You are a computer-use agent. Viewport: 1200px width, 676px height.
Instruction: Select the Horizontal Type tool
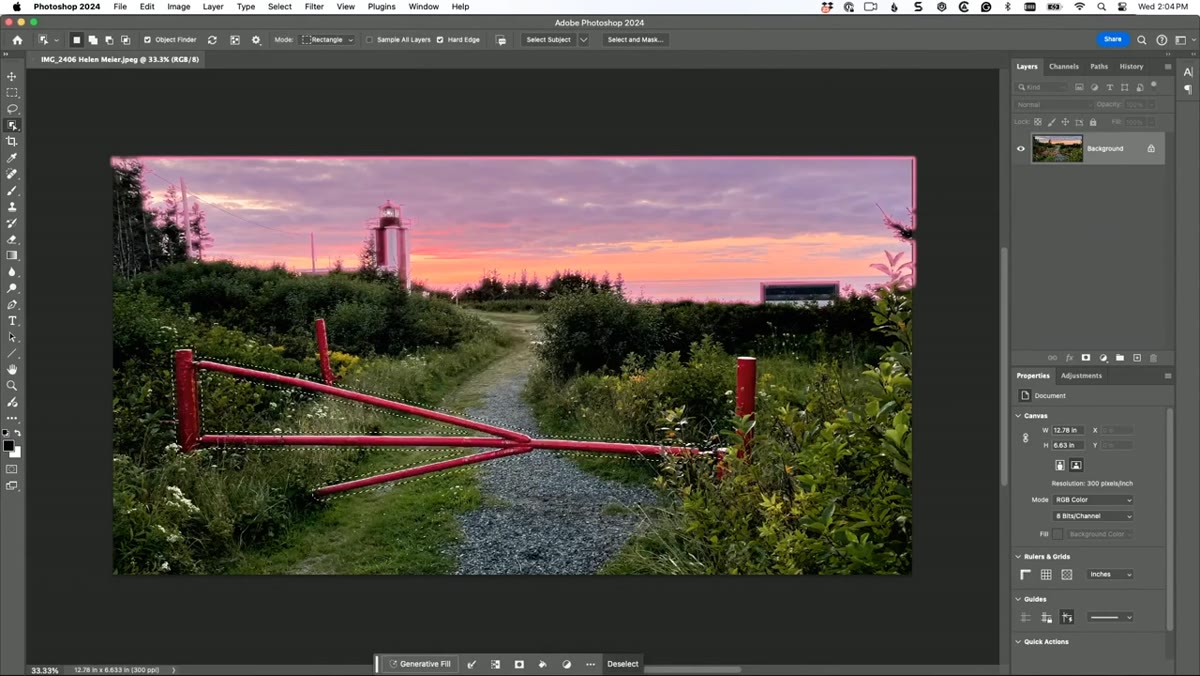(x=12, y=321)
